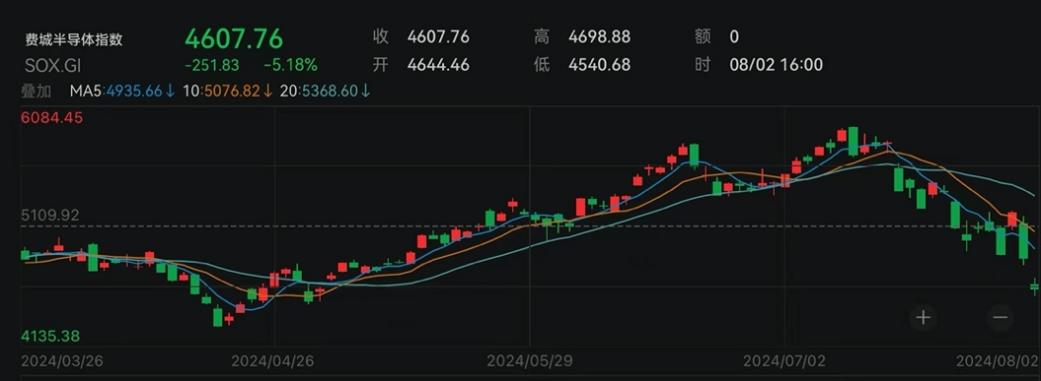Image resolution: width=1041 pixels, height=381 pixels.
Task: Click the date label 2024/05/29
Action: (529, 361)
